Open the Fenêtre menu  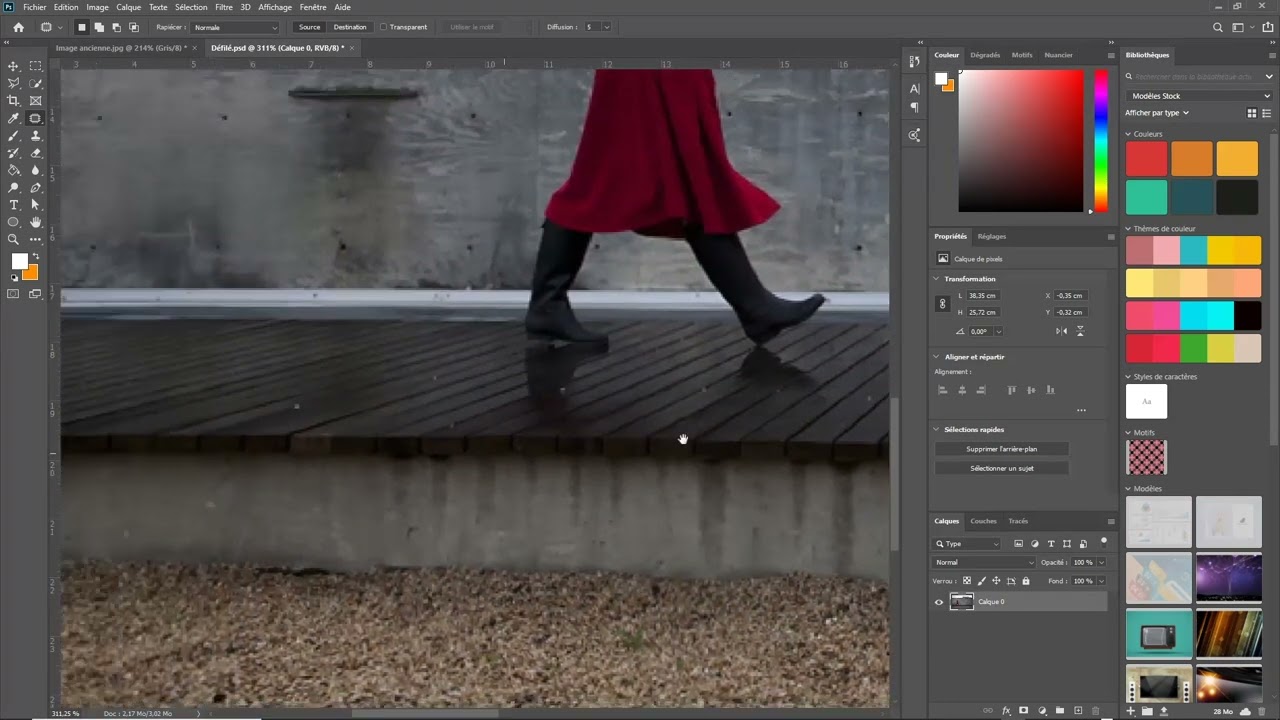click(313, 7)
